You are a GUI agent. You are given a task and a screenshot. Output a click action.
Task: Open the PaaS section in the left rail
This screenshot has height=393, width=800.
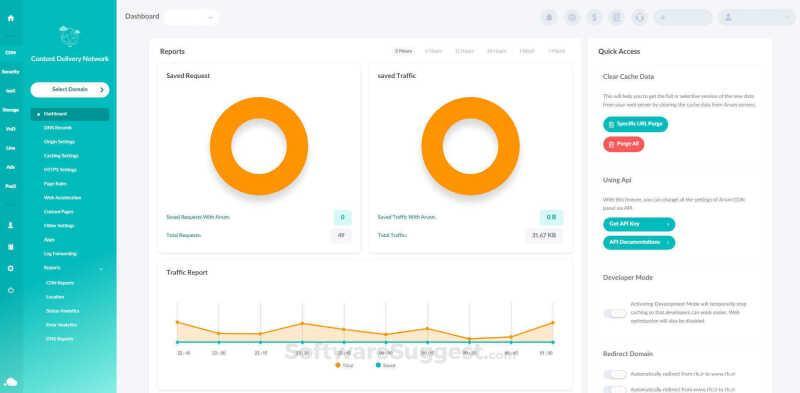tap(11, 186)
